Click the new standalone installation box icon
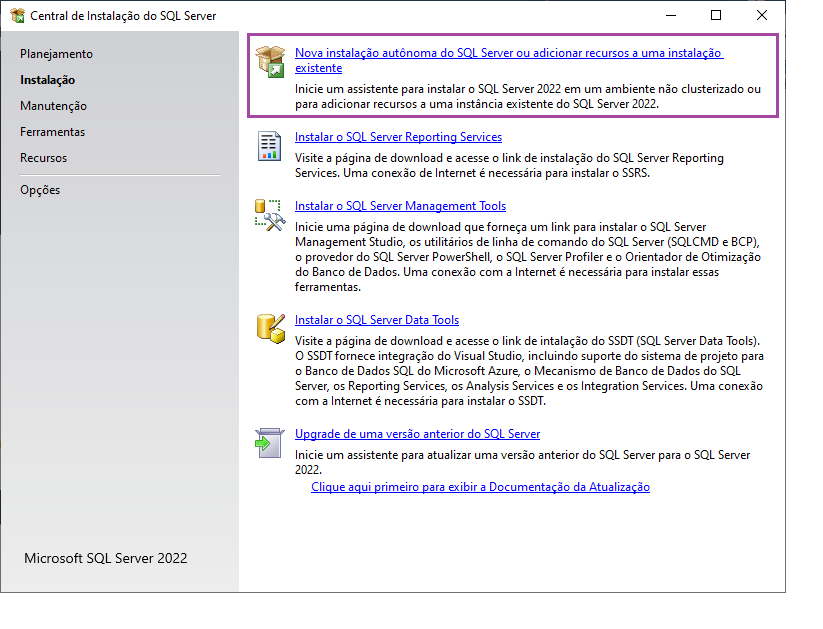Viewport: 823px width, 629px height. pyautogui.click(x=270, y=61)
